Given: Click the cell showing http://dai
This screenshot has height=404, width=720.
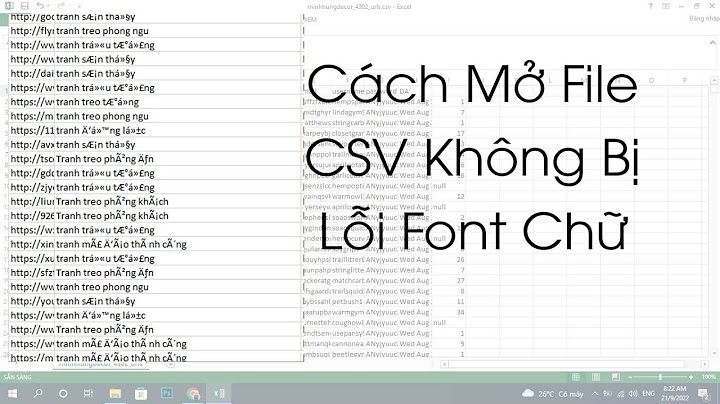Looking at the screenshot, I should 32,73.
